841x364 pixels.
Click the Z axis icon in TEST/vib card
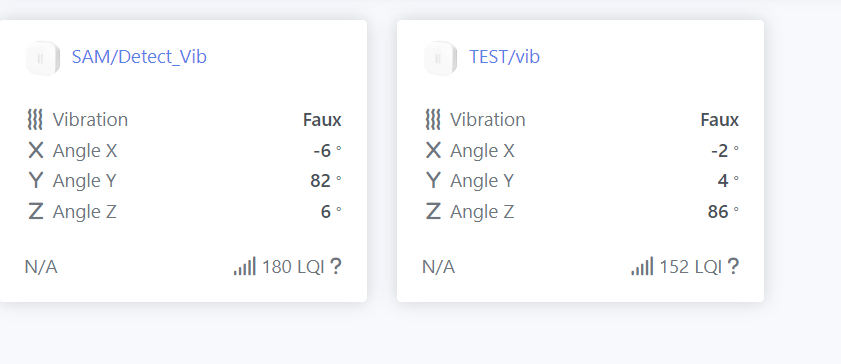pos(433,212)
